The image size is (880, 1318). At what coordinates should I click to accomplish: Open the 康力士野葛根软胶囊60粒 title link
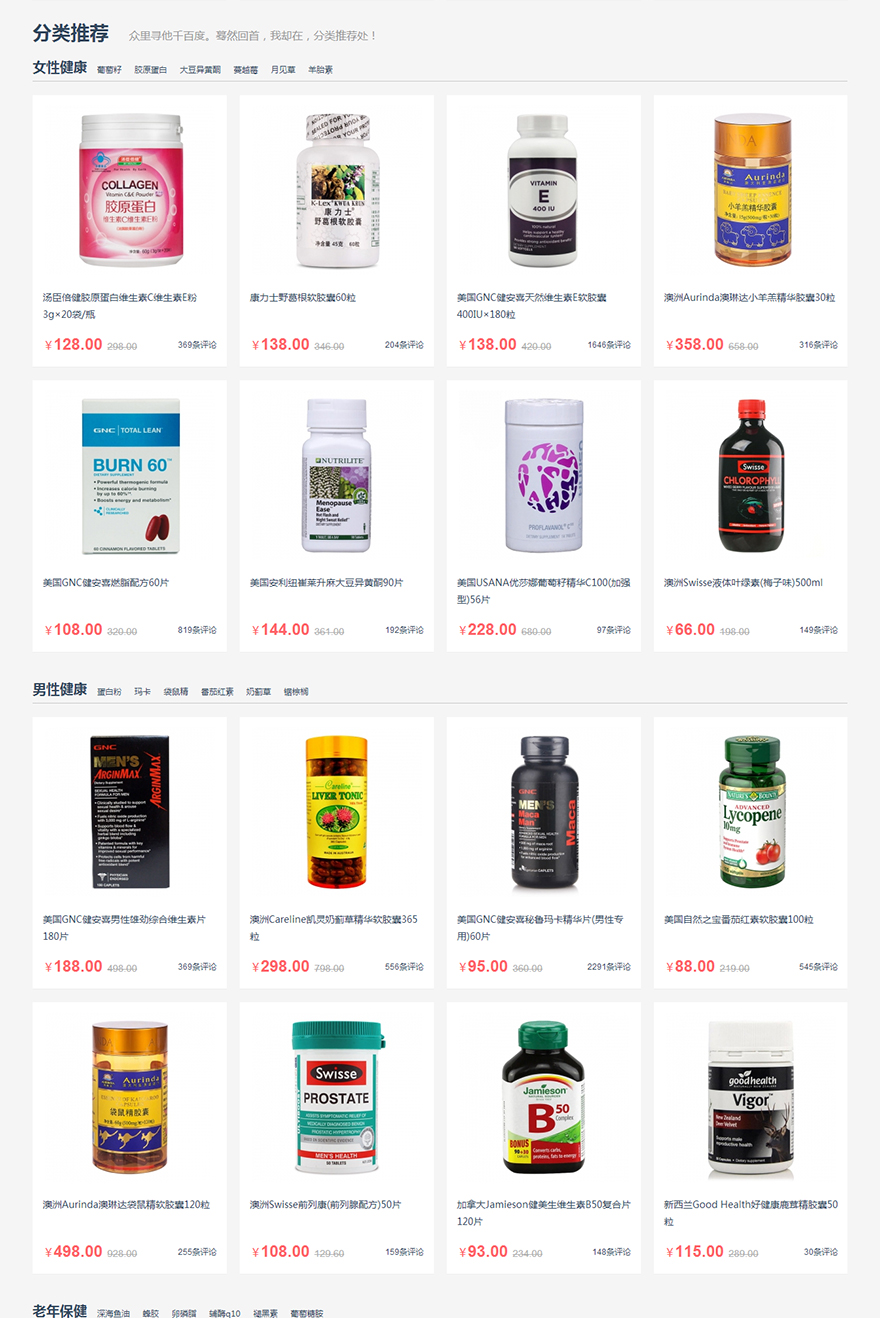pyautogui.click(x=303, y=298)
